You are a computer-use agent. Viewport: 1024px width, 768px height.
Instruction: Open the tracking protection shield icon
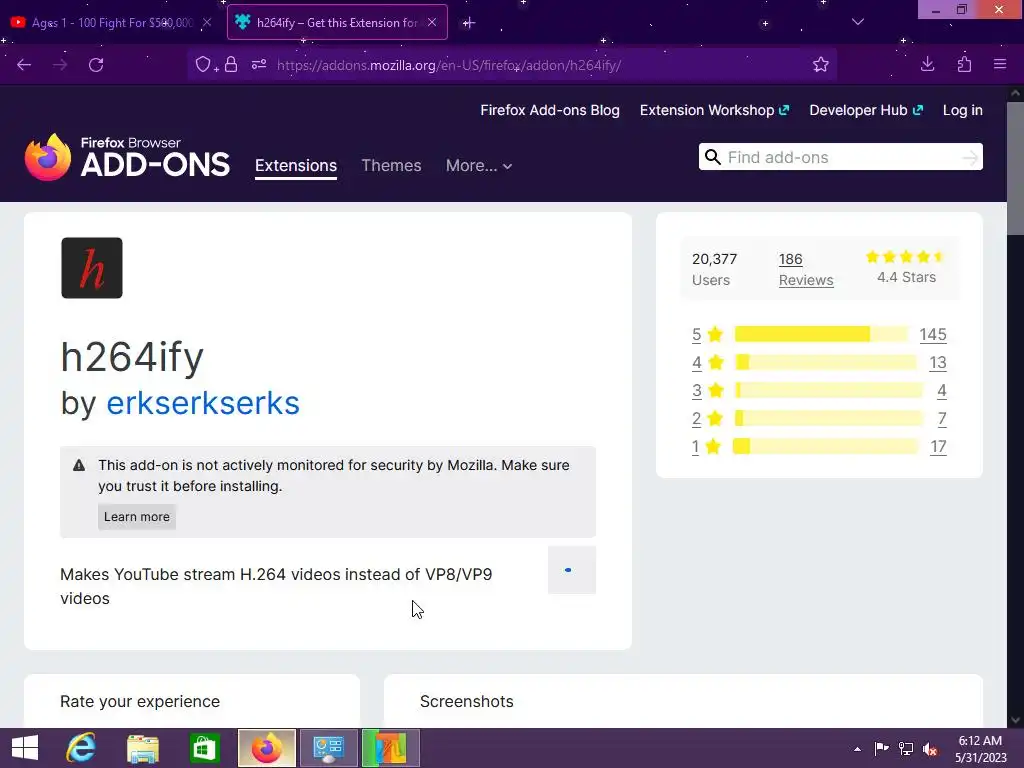(x=204, y=65)
